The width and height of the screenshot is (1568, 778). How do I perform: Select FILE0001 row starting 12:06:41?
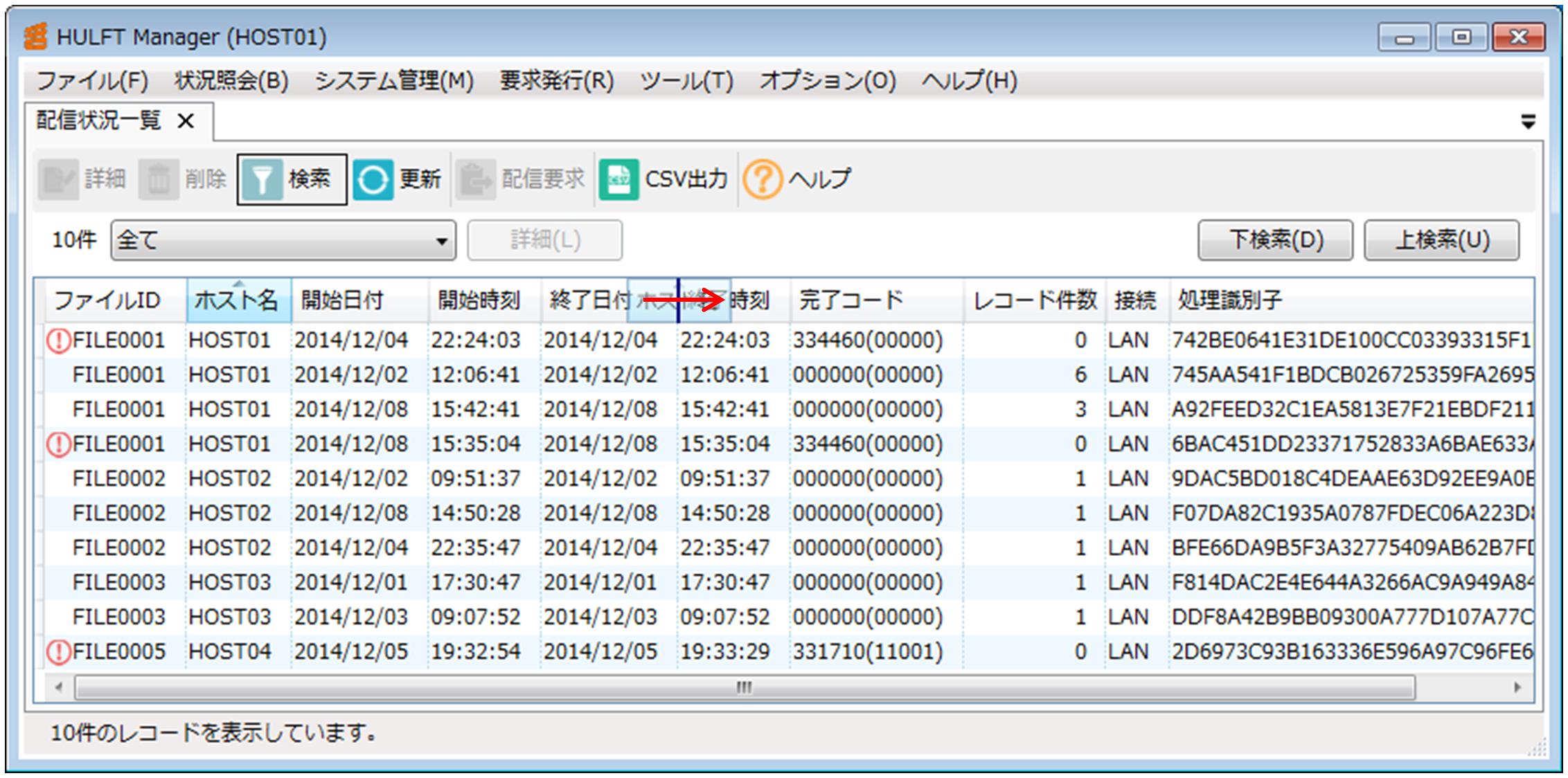click(789, 375)
